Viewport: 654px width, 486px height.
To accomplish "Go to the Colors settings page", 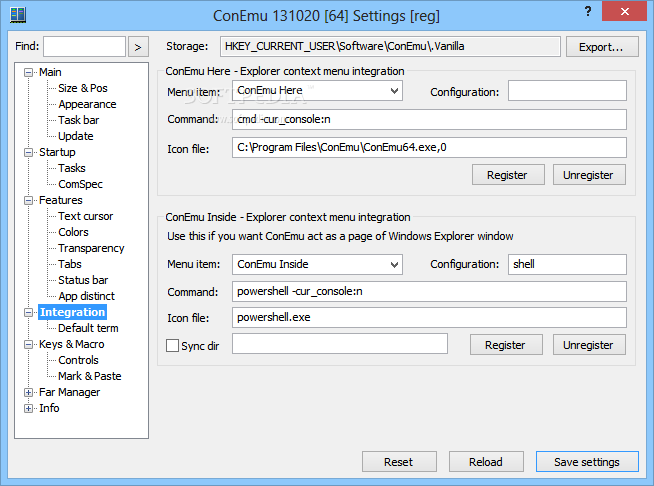I will [x=73, y=232].
